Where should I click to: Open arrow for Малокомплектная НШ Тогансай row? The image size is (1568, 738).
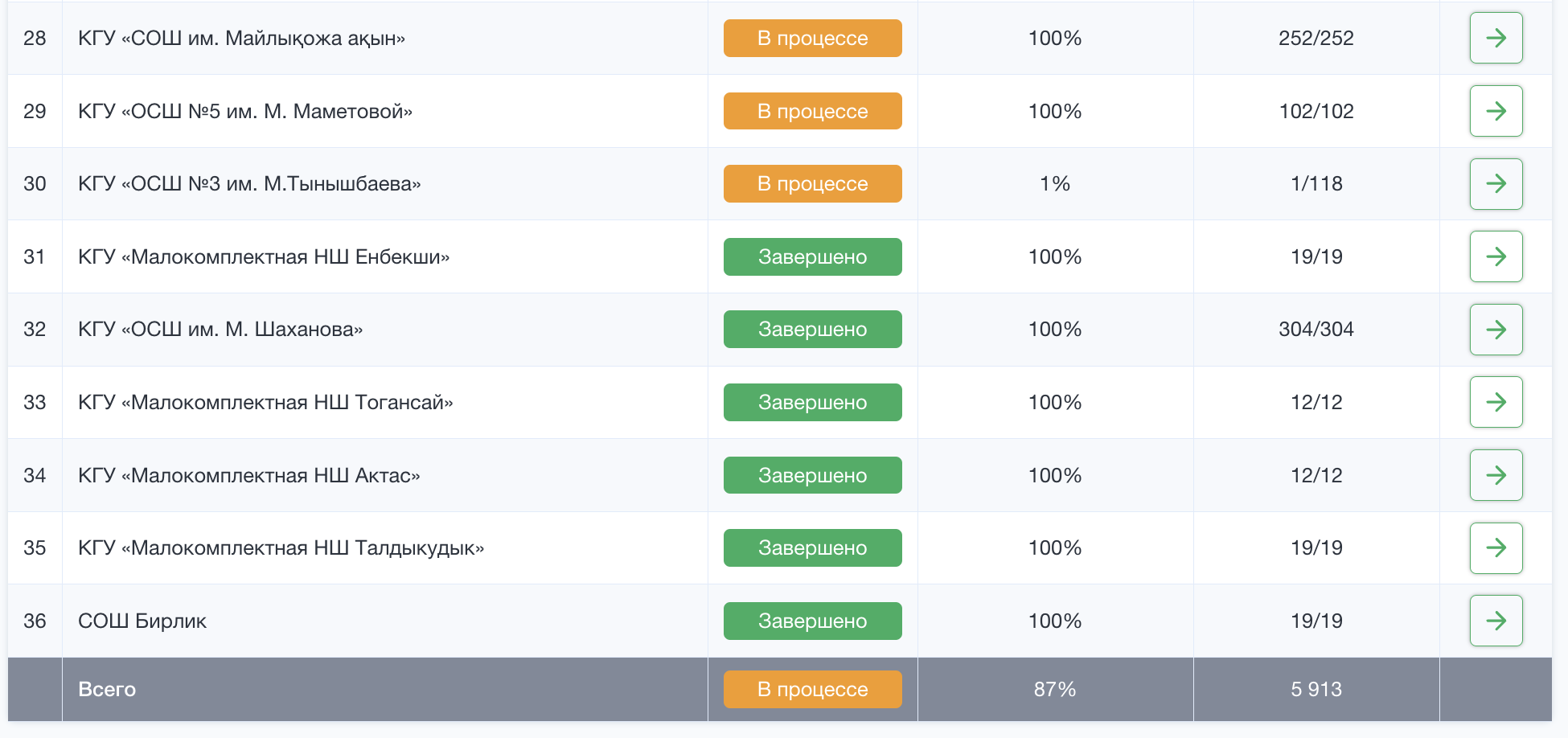tap(1496, 402)
